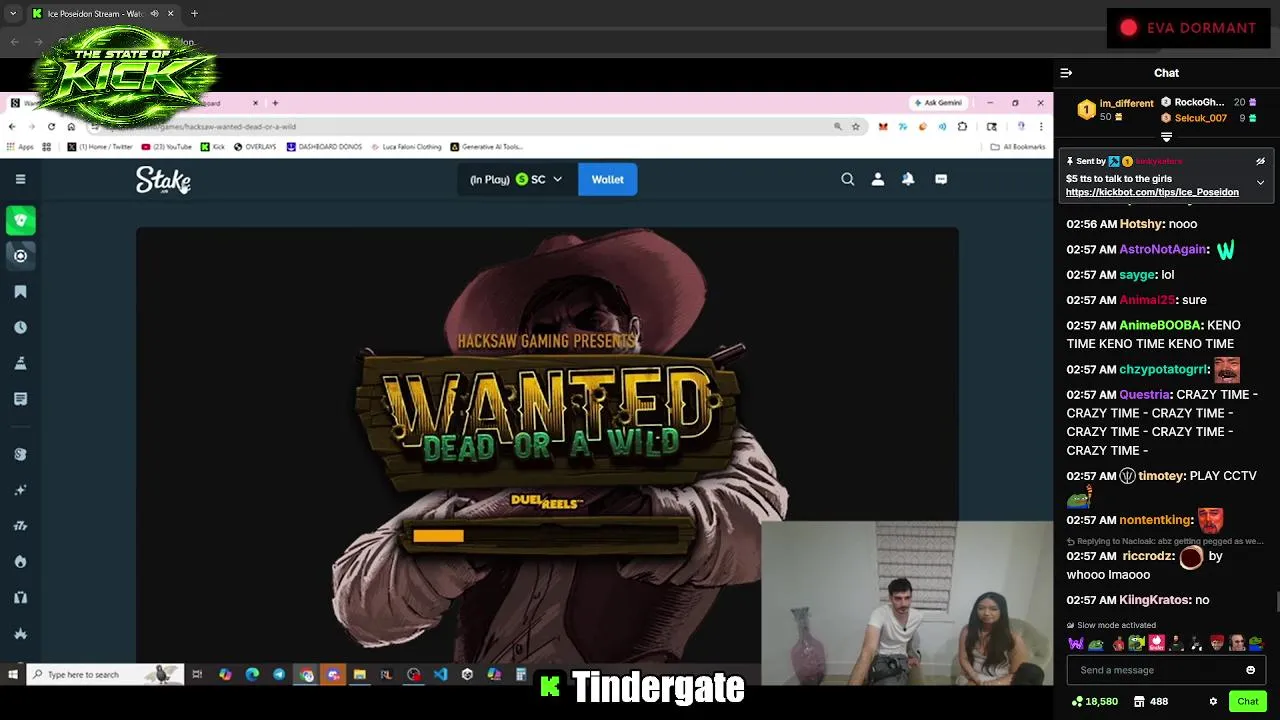Open the Stake user profile icon
The height and width of the screenshot is (720, 1280).
pos(878,179)
